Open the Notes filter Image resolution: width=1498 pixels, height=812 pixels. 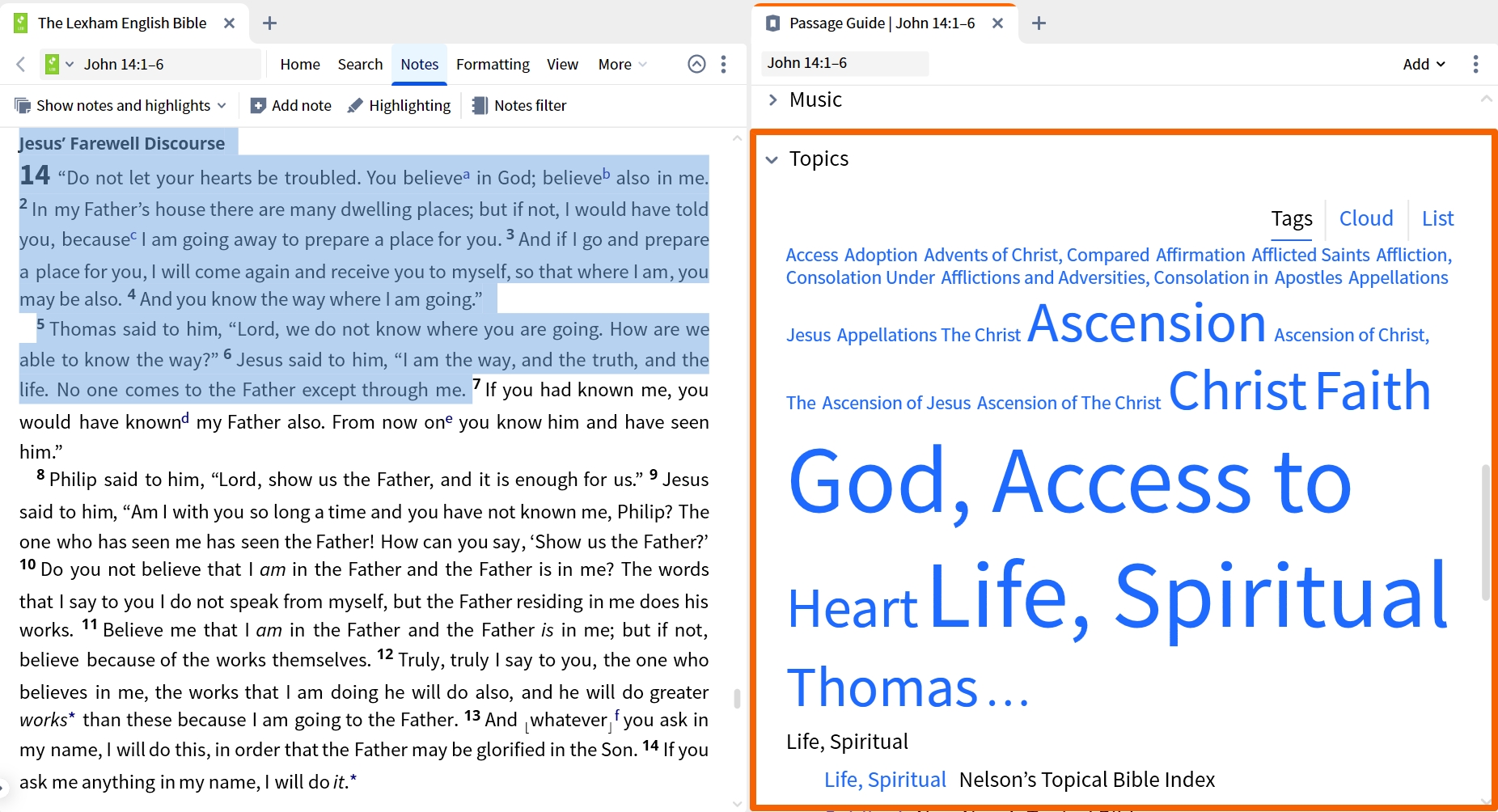[518, 105]
